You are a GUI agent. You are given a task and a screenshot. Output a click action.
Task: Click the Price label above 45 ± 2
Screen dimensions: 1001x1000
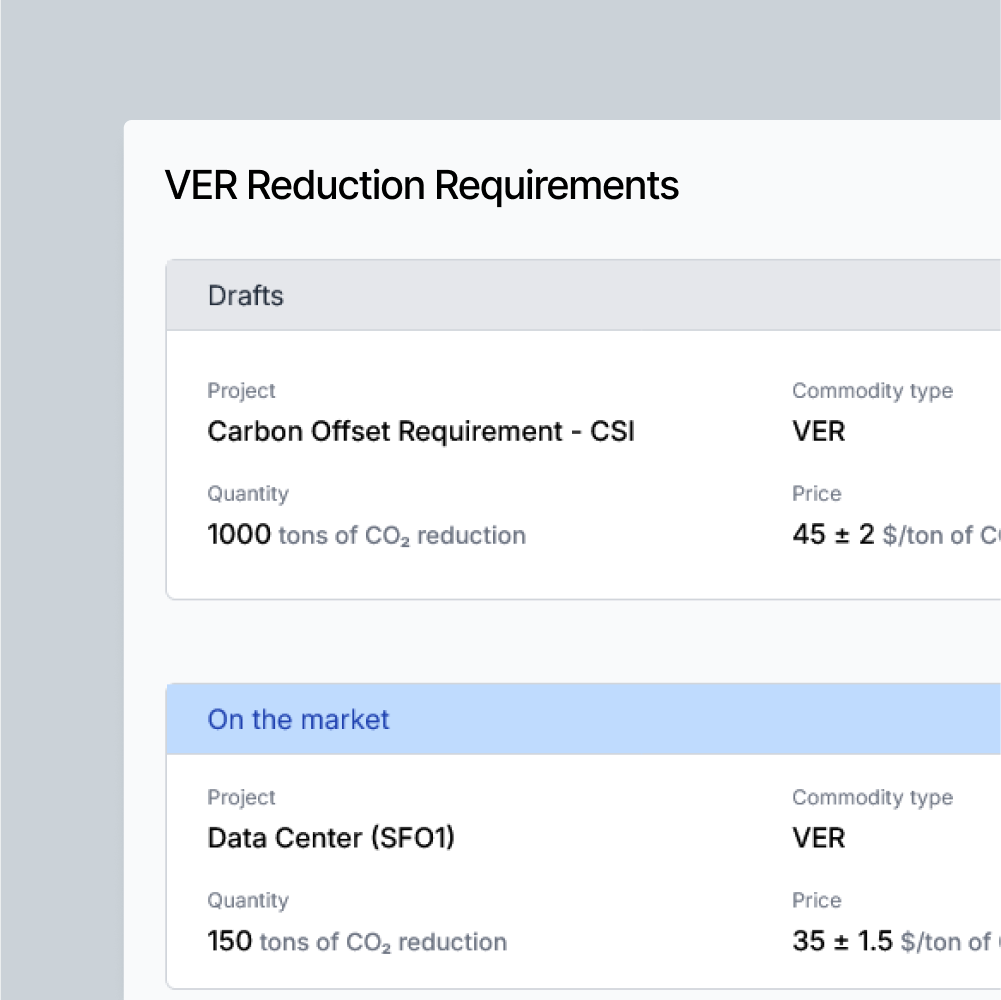point(817,494)
